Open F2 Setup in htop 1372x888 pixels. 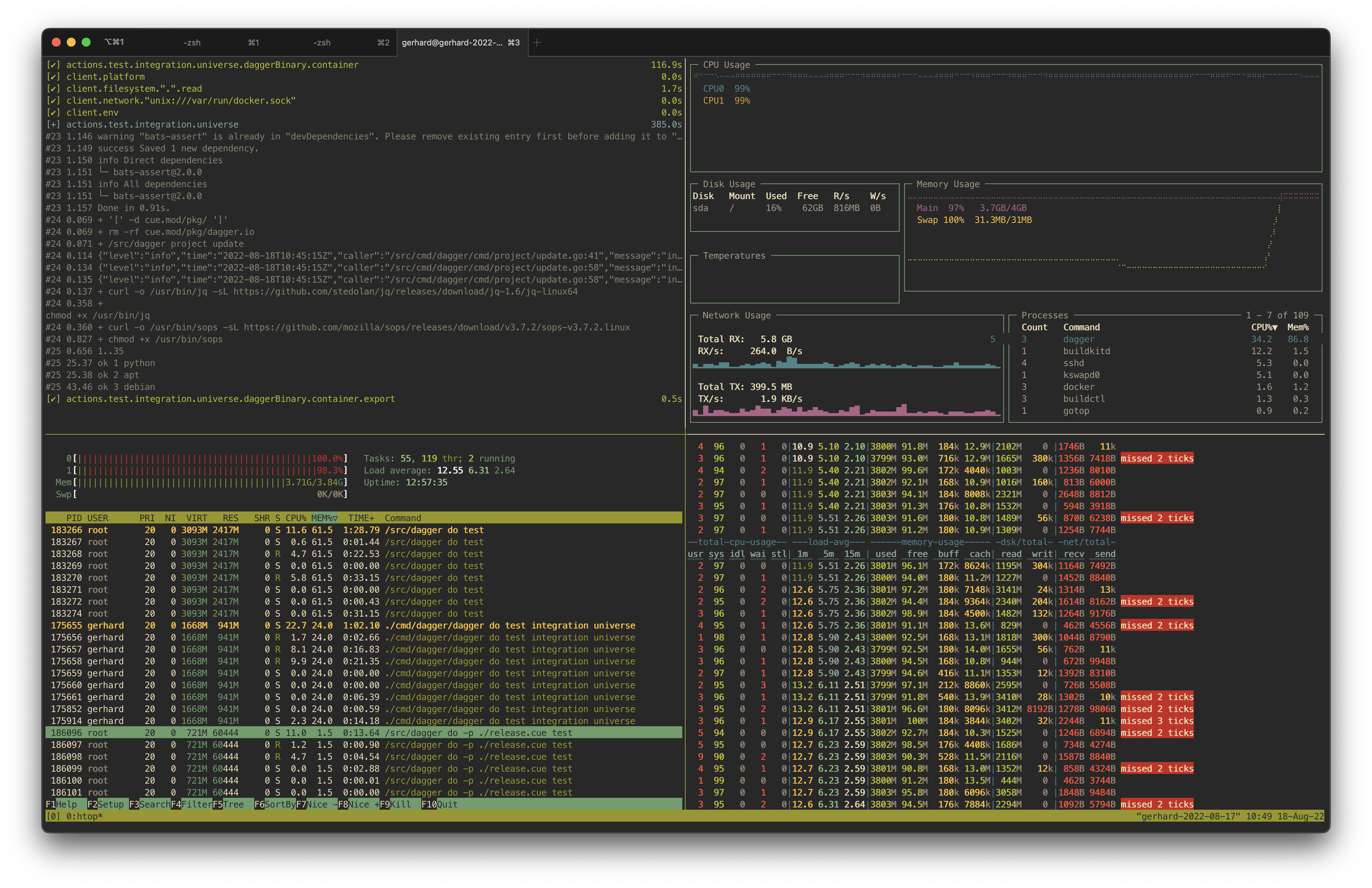(106, 804)
